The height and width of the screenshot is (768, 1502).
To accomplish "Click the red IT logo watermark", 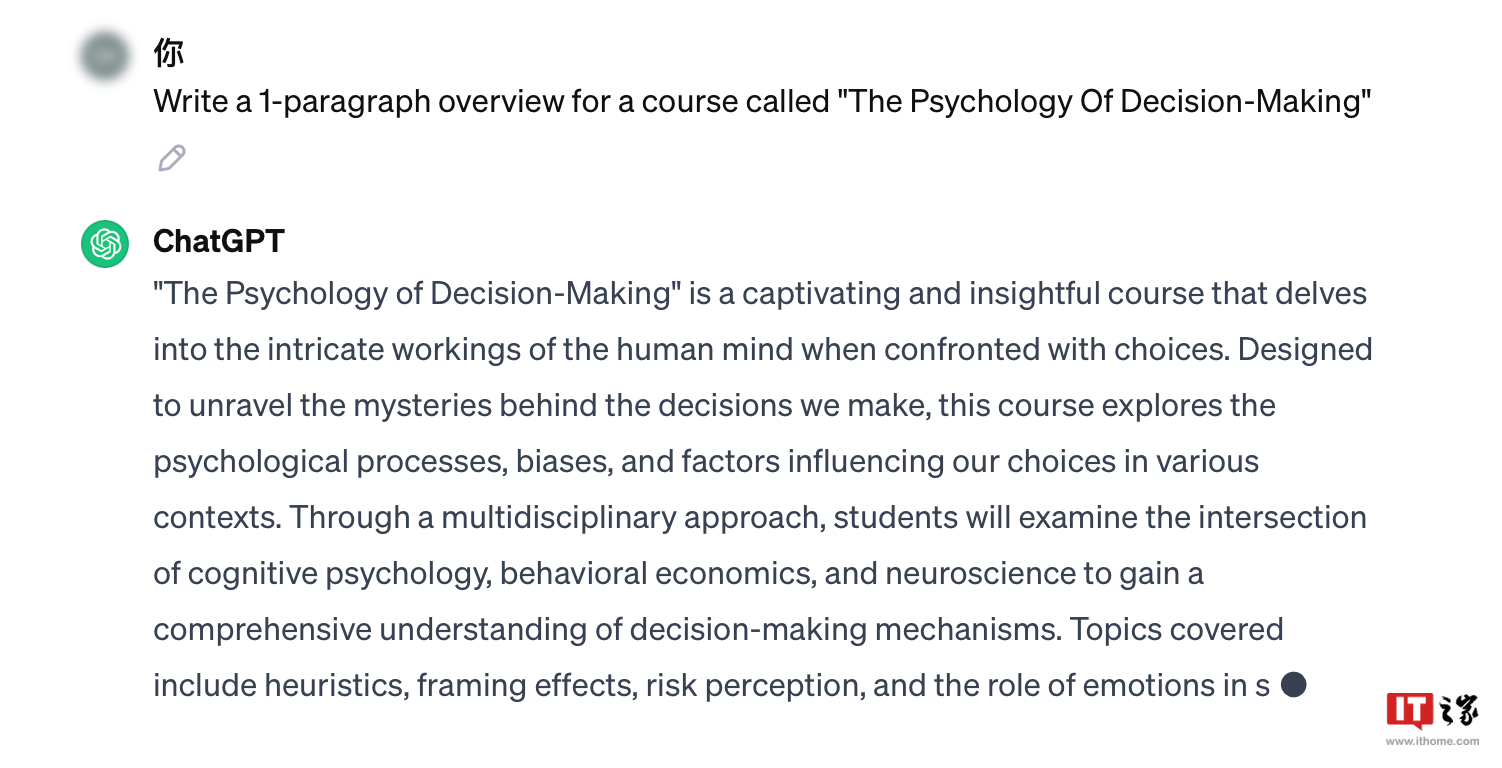I will pos(1411,710).
